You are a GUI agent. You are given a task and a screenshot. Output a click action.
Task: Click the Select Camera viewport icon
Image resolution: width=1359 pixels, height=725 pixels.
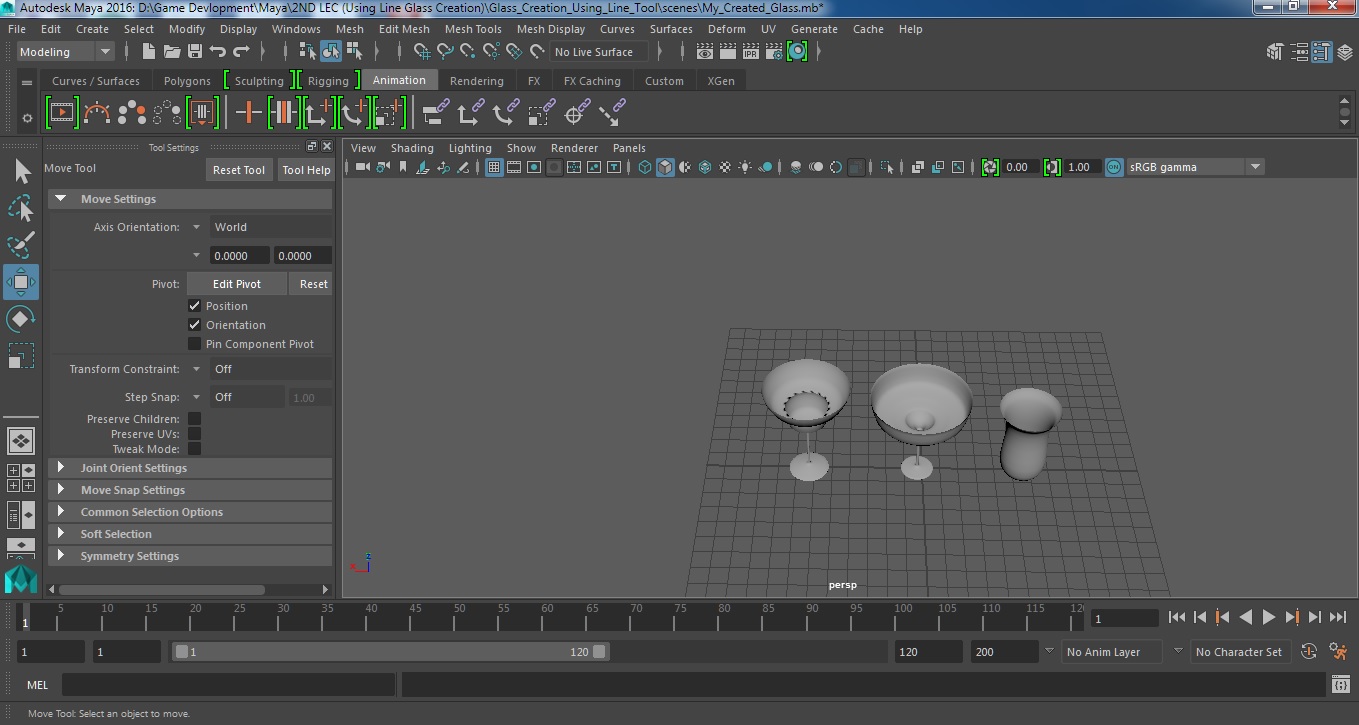(x=362, y=167)
